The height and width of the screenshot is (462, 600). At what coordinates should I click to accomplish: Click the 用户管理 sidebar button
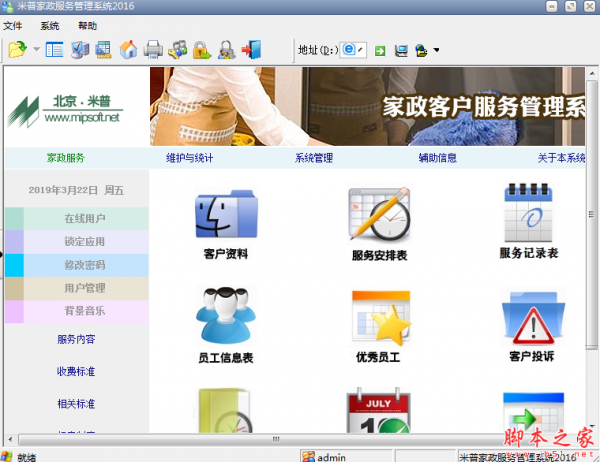coord(77,288)
